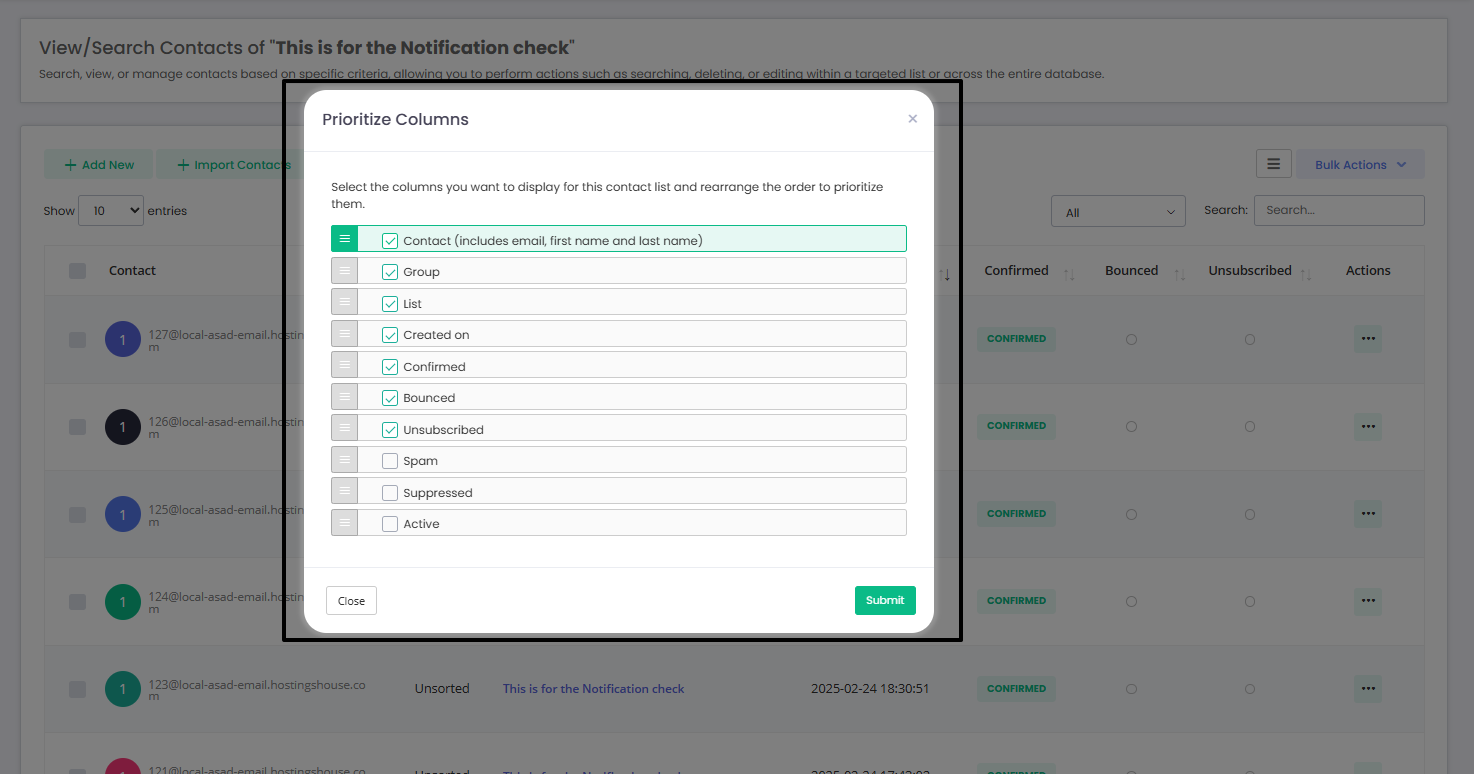
Task: Click the drag handle beside Confirmed option
Action: 344,365
